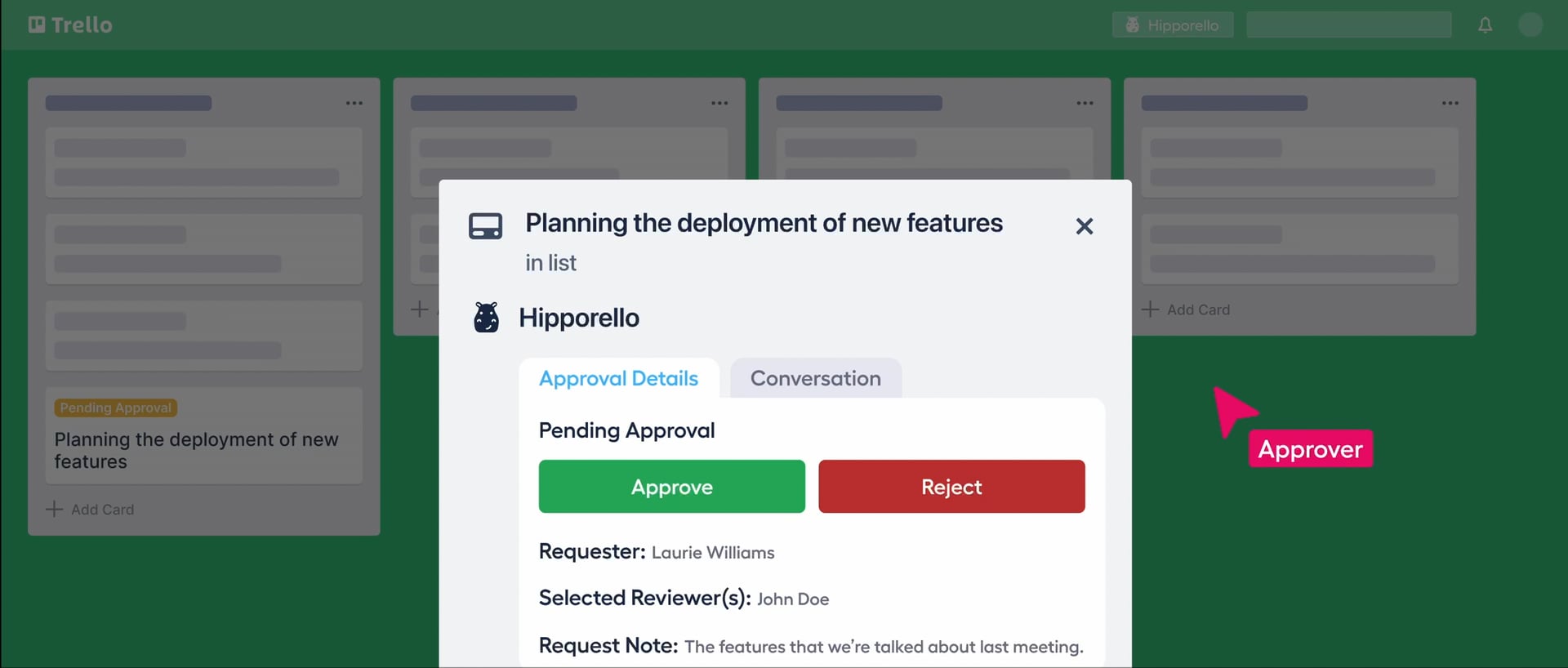Open fourth list's three-dot menu
The image size is (1568, 668).
[1450, 103]
